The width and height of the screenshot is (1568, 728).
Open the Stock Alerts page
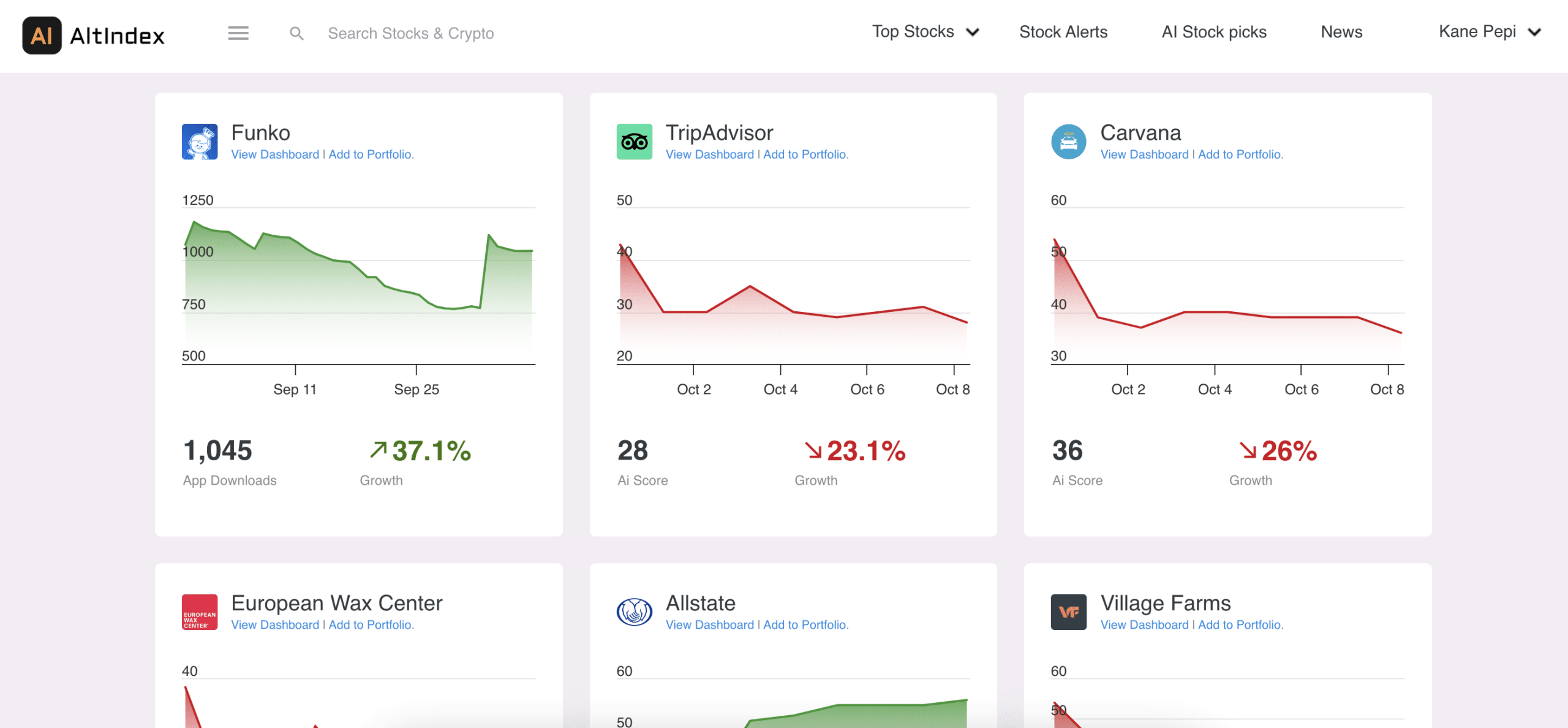coord(1063,32)
